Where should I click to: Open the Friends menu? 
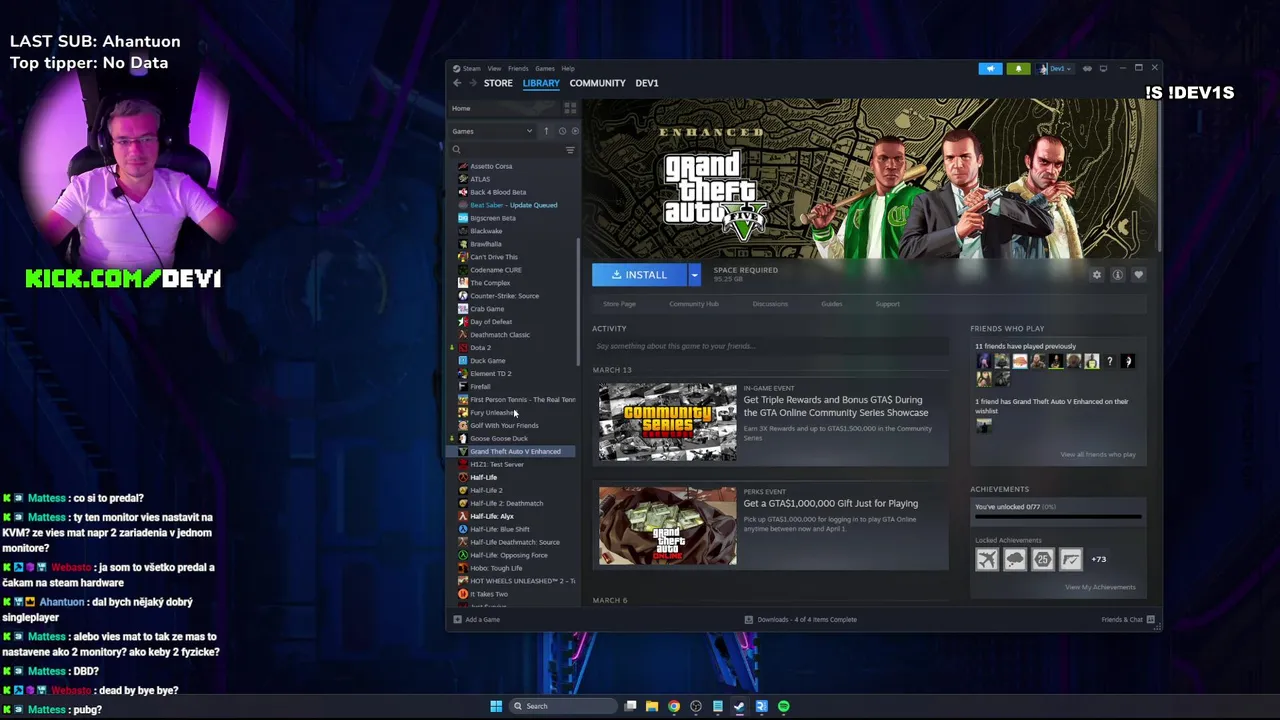click(x=518, y=69)
